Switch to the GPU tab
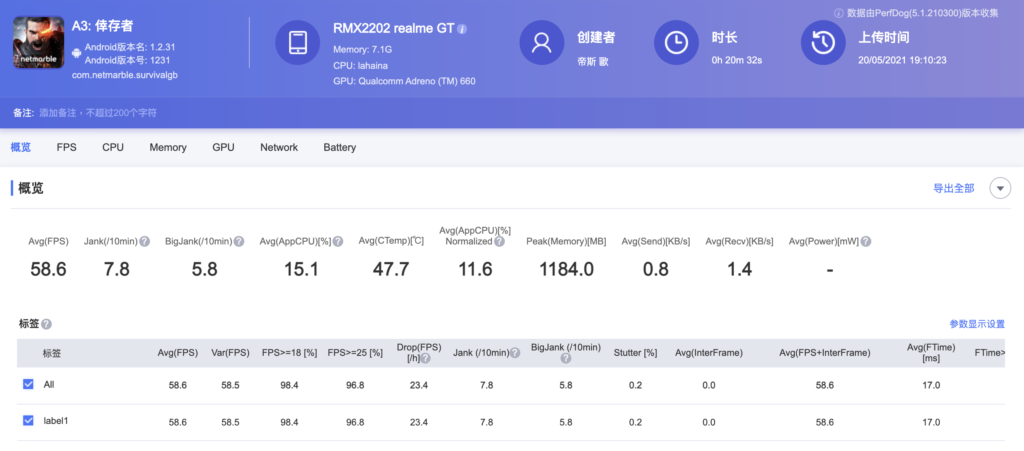The image size is (1024, 451). tap(223, 148)
